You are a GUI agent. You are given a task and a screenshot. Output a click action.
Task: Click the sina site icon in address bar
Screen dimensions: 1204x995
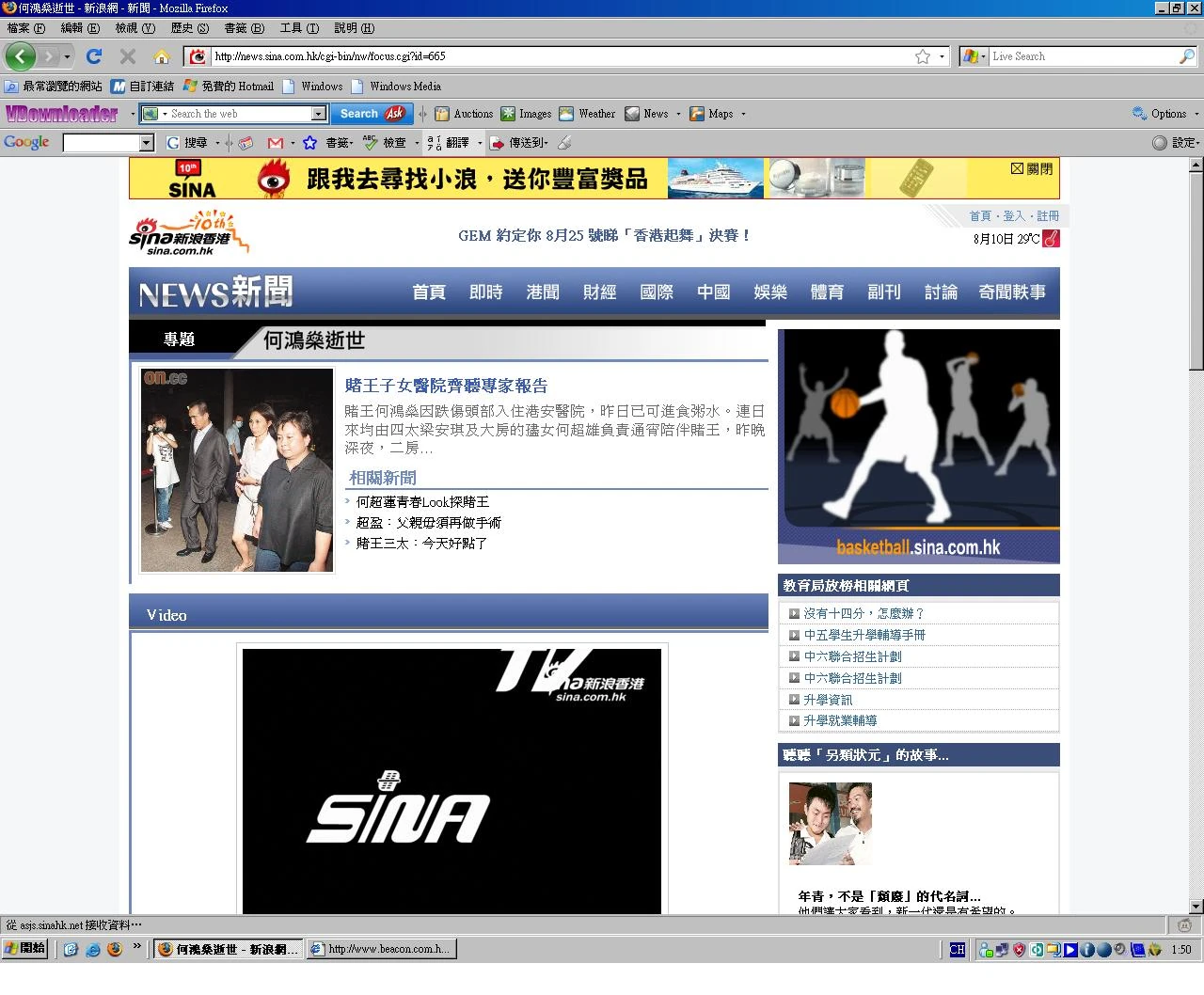197,56
